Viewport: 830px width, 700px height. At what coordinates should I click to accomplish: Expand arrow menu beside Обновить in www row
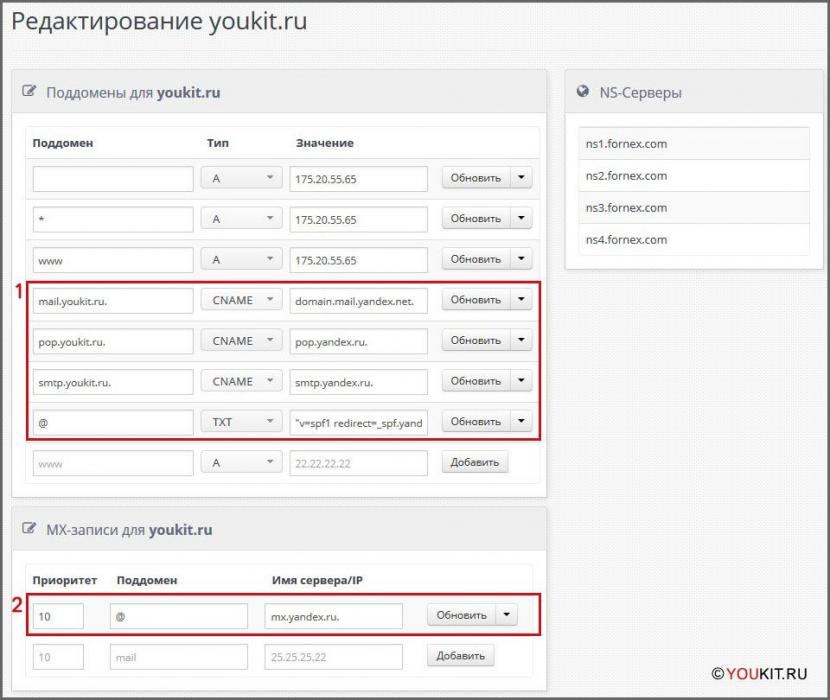[521, 259]
